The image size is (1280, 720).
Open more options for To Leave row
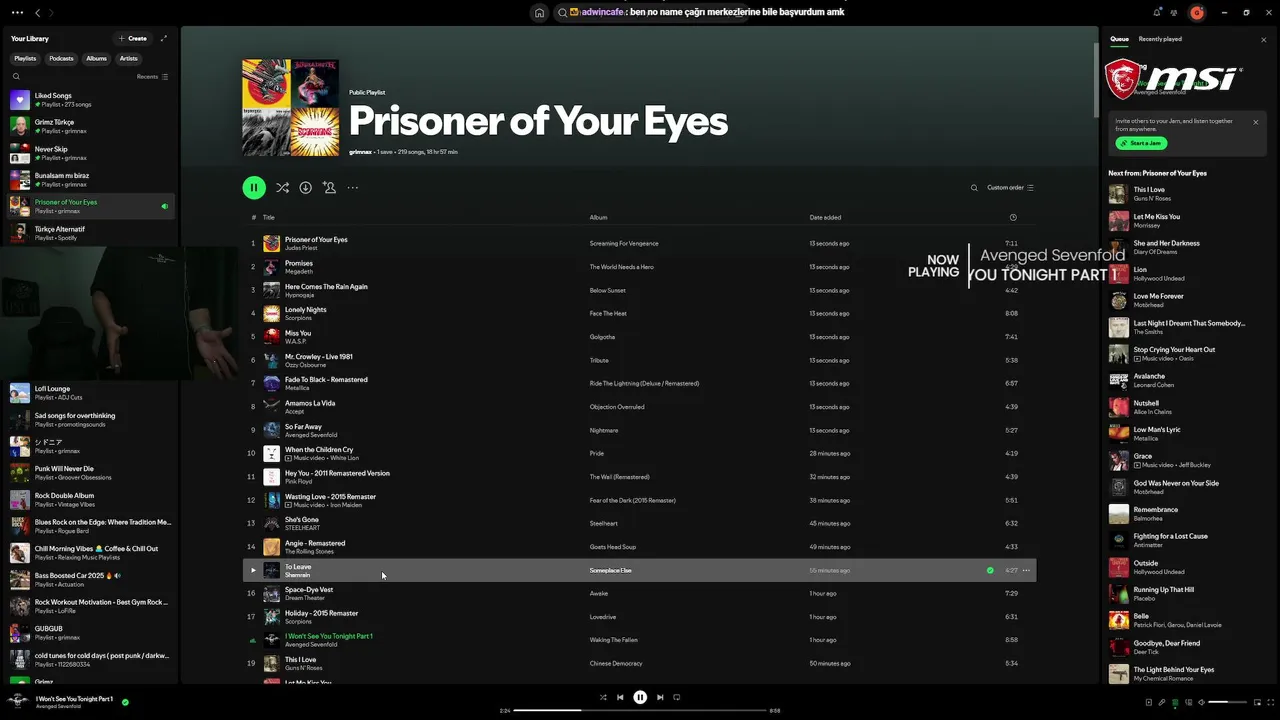pos(1026,570)
